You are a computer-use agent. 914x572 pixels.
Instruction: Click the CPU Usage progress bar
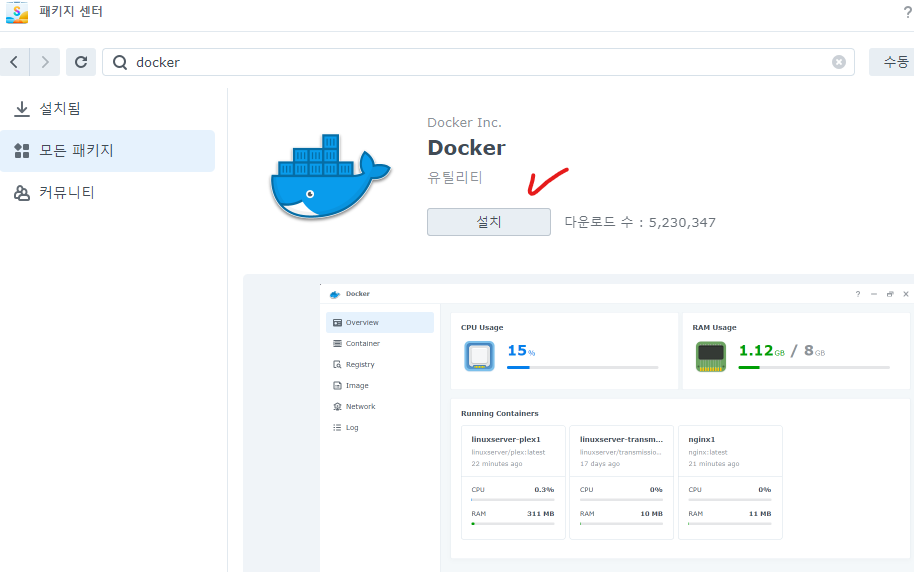[582, 367]
